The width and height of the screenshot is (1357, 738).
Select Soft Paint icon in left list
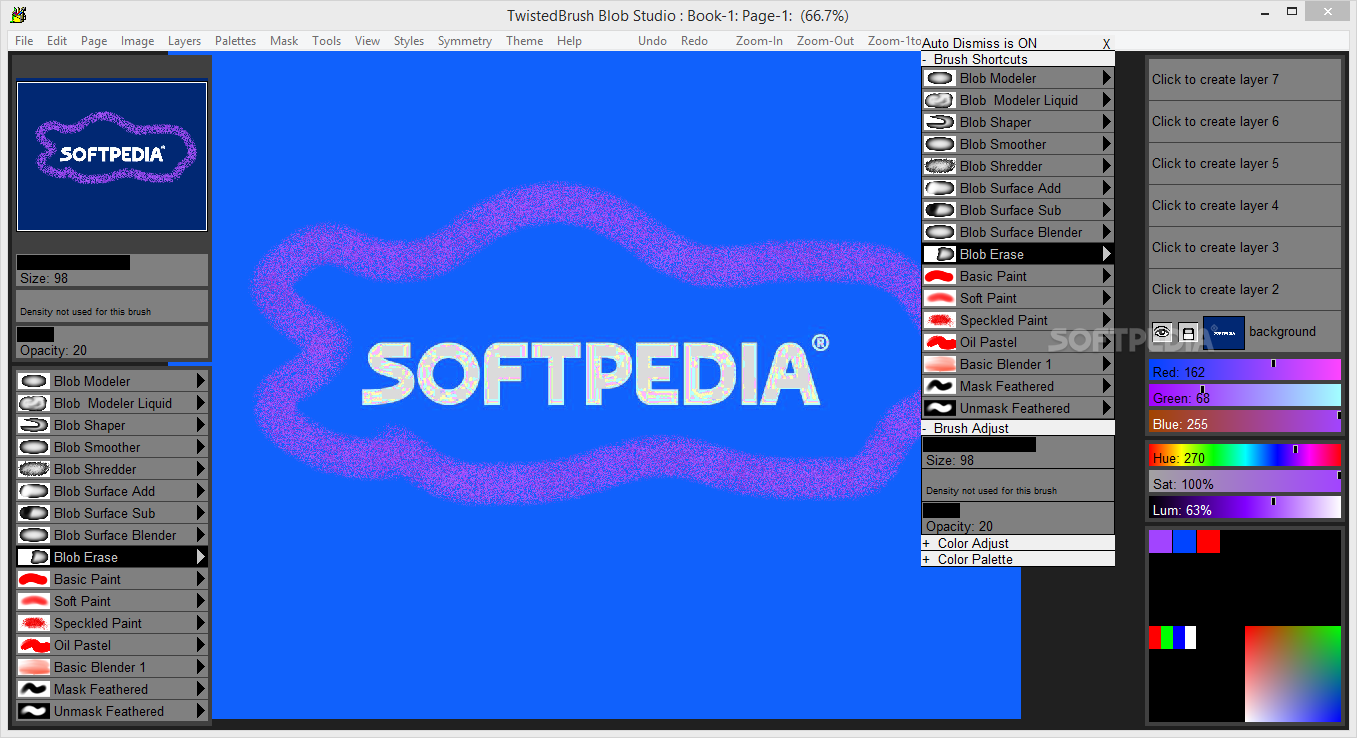[x=34, y=601]
